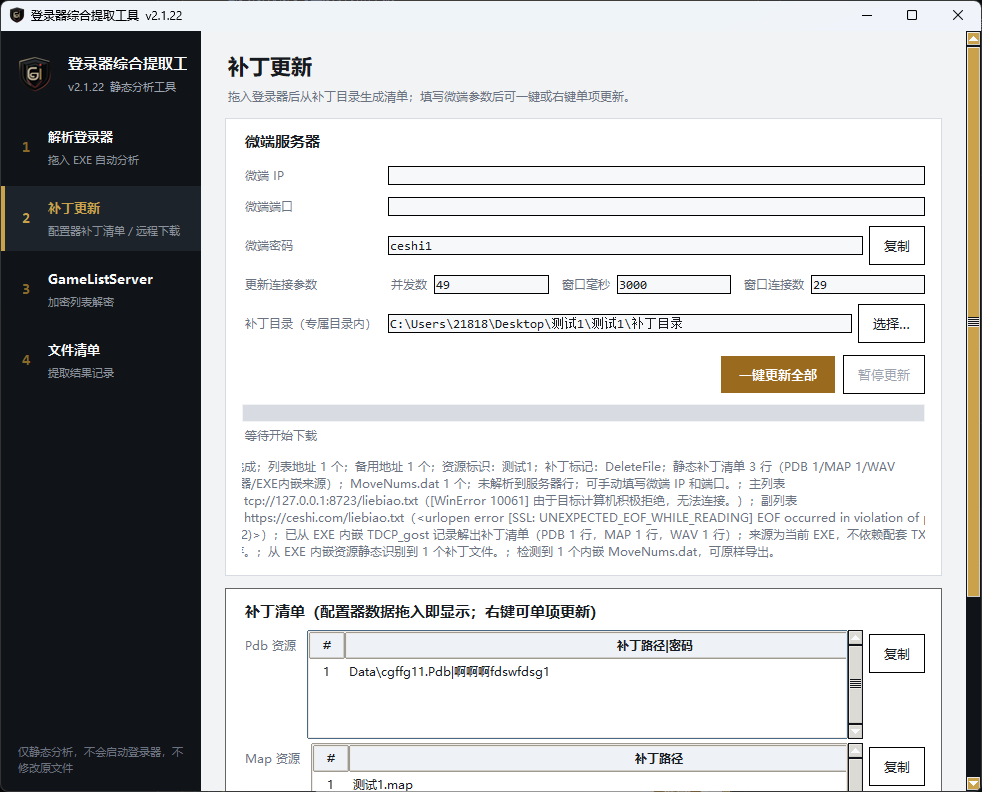Click the Pdb list scroll-up arrow
This screenshot has height=792, width=982.
855,638
